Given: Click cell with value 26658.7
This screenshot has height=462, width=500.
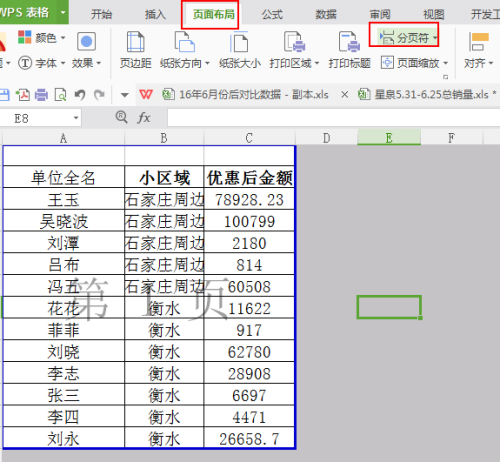Looking at the screenshot, I should point(249,438).
